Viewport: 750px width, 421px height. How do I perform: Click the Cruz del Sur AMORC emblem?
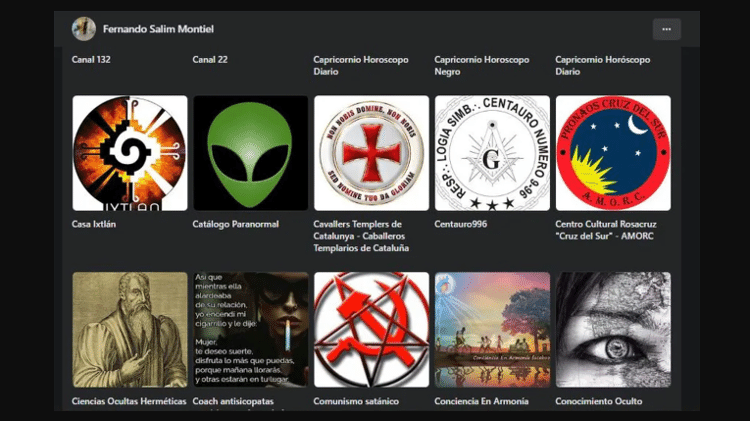613,153
